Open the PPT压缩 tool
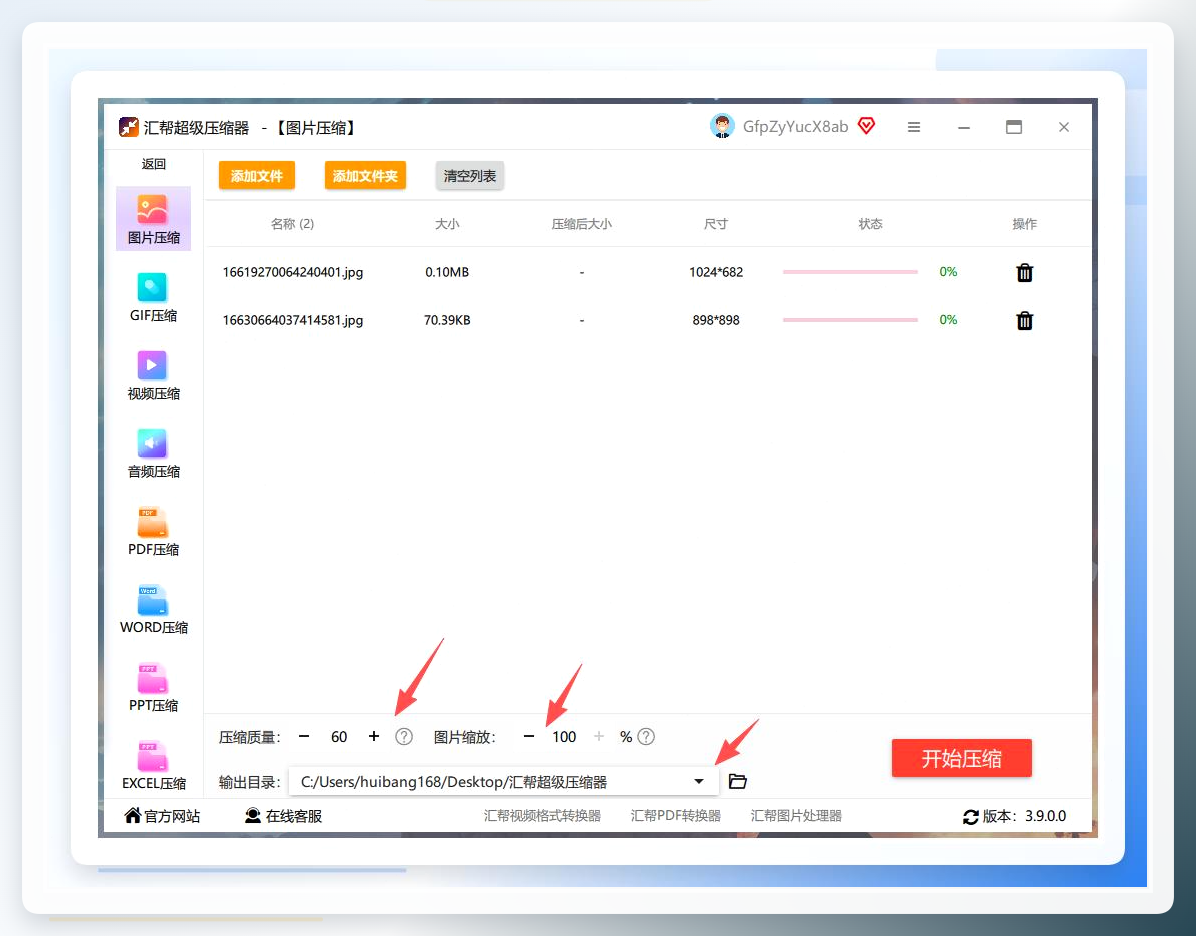This screenshot has height=936, width=1196. (x=153, y=687)
